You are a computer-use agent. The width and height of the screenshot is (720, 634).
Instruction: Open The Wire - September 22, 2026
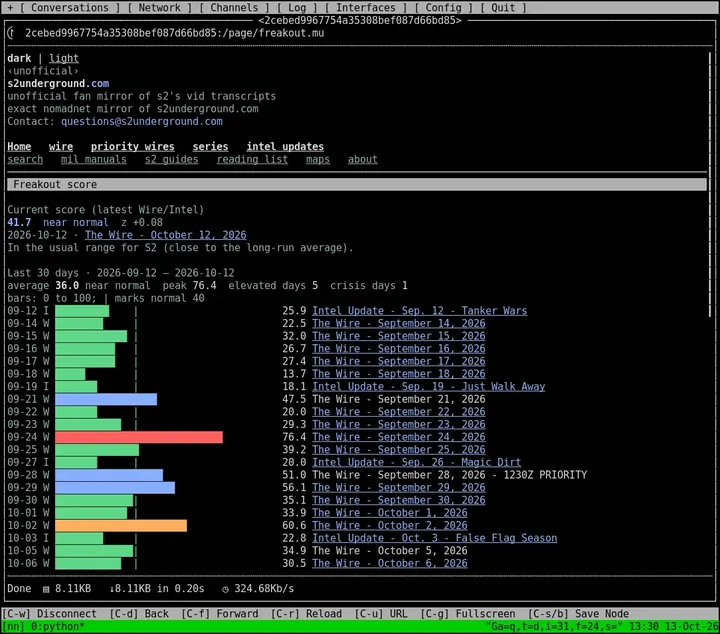click(x=399, y=412)
